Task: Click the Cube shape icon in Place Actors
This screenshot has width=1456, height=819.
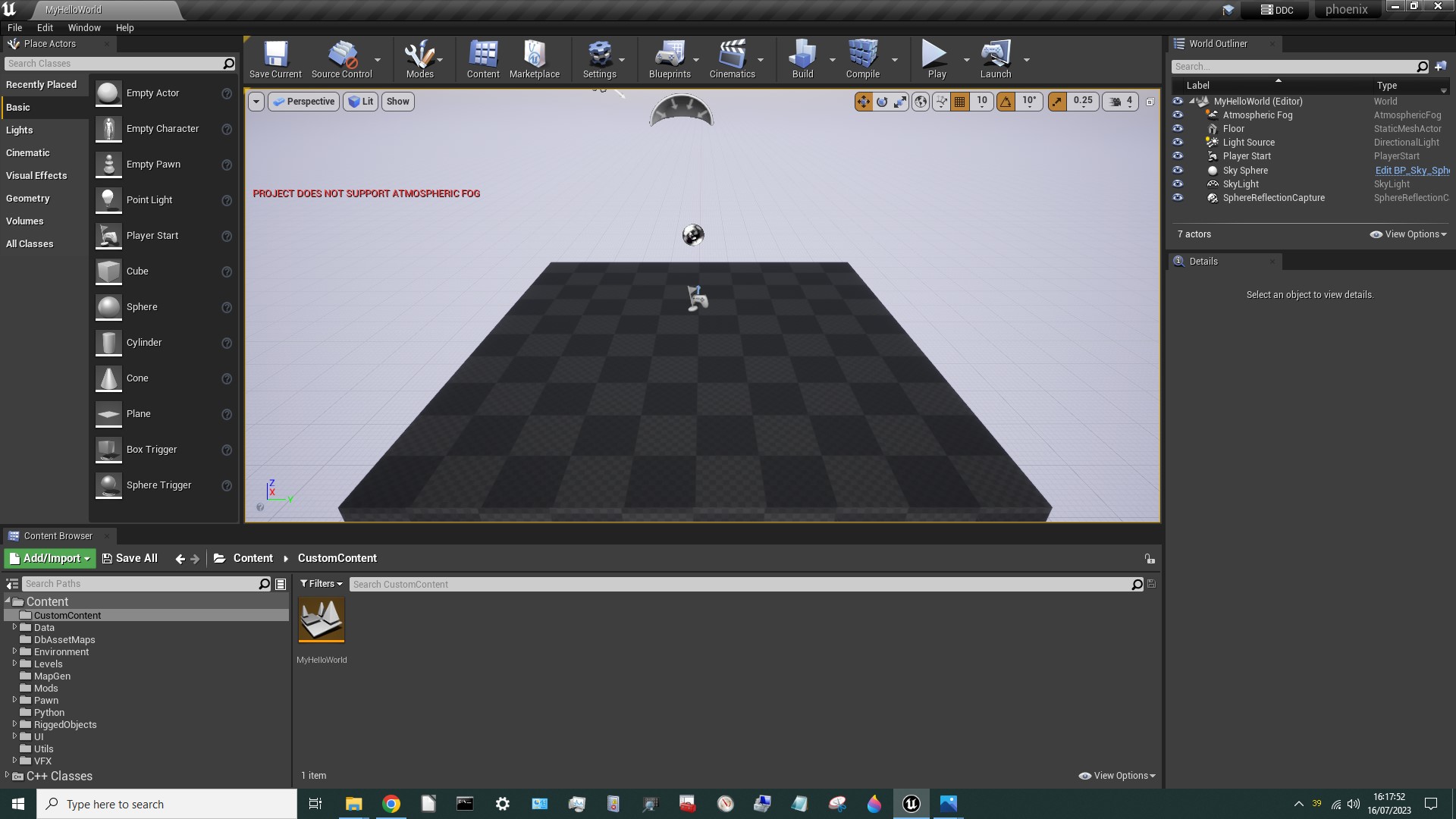Action: point(108,271)
